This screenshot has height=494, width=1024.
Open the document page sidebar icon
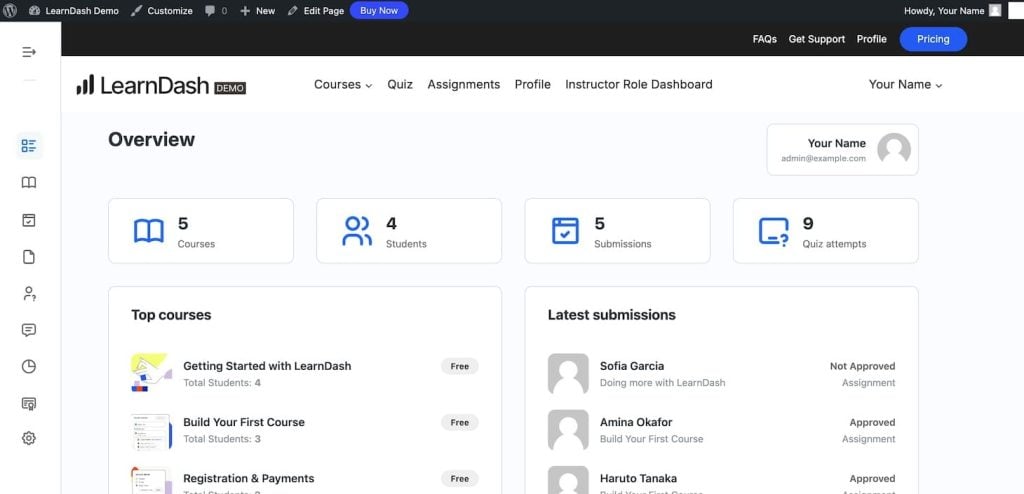point(29,257)
